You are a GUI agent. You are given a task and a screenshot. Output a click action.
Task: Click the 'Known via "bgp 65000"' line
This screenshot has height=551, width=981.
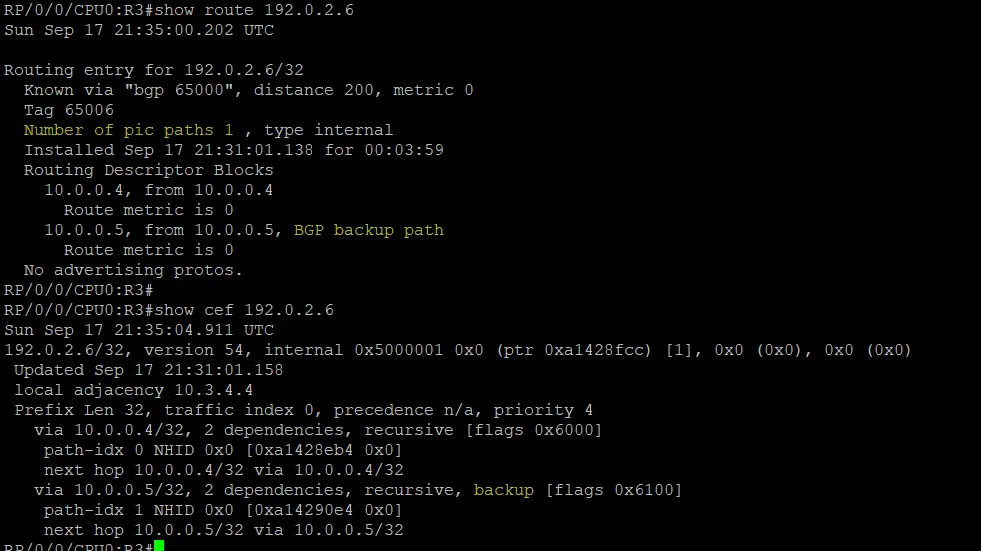point(248,90)
